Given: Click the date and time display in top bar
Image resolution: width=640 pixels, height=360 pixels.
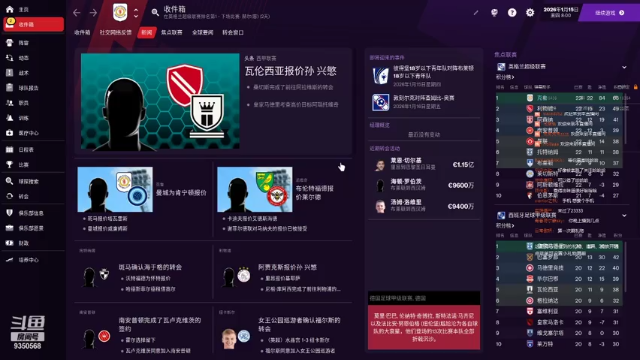Looking at the screenshot, I should (x=560, y=12).
